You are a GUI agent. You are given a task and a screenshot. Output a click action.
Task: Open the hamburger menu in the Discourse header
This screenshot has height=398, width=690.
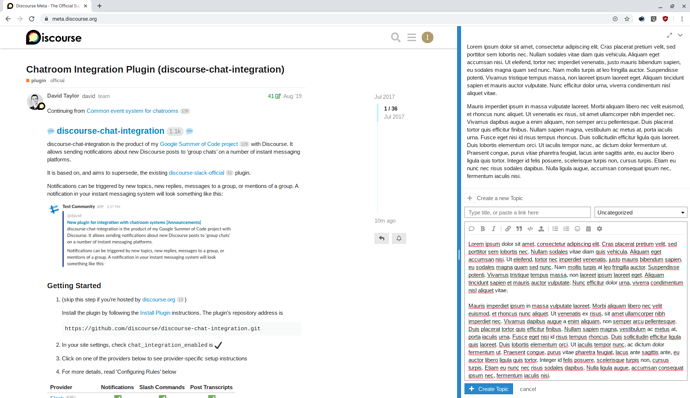click(x=411, y=37)
